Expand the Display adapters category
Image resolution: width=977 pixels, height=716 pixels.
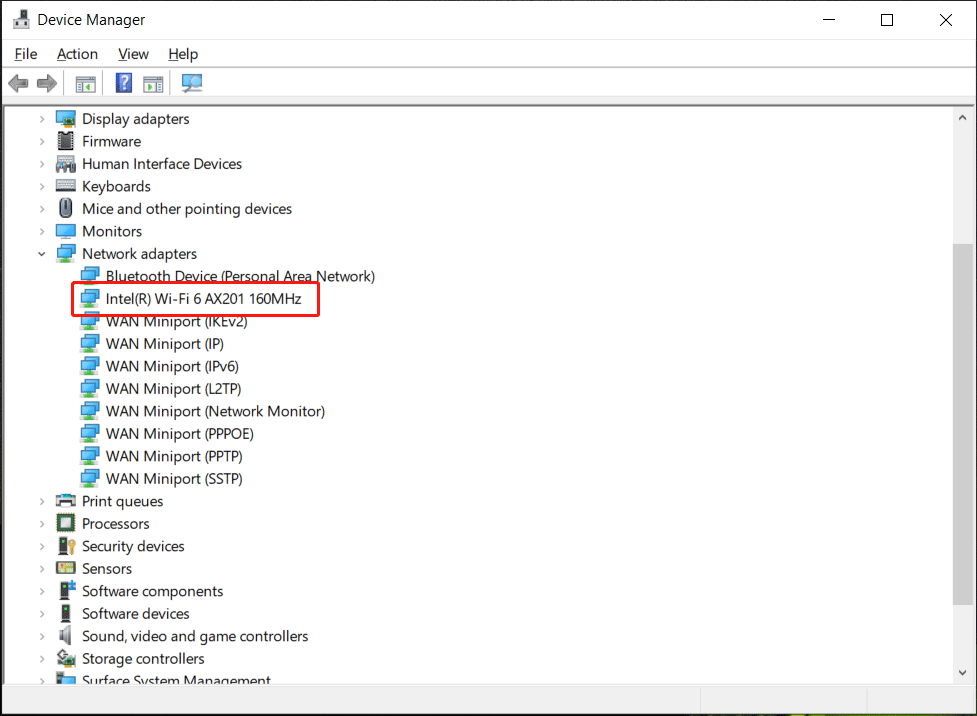point(41,118)
